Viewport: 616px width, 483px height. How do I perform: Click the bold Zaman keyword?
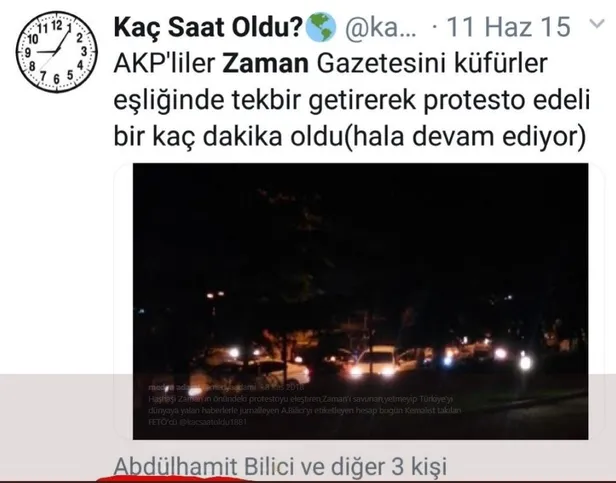coord(266,64)
